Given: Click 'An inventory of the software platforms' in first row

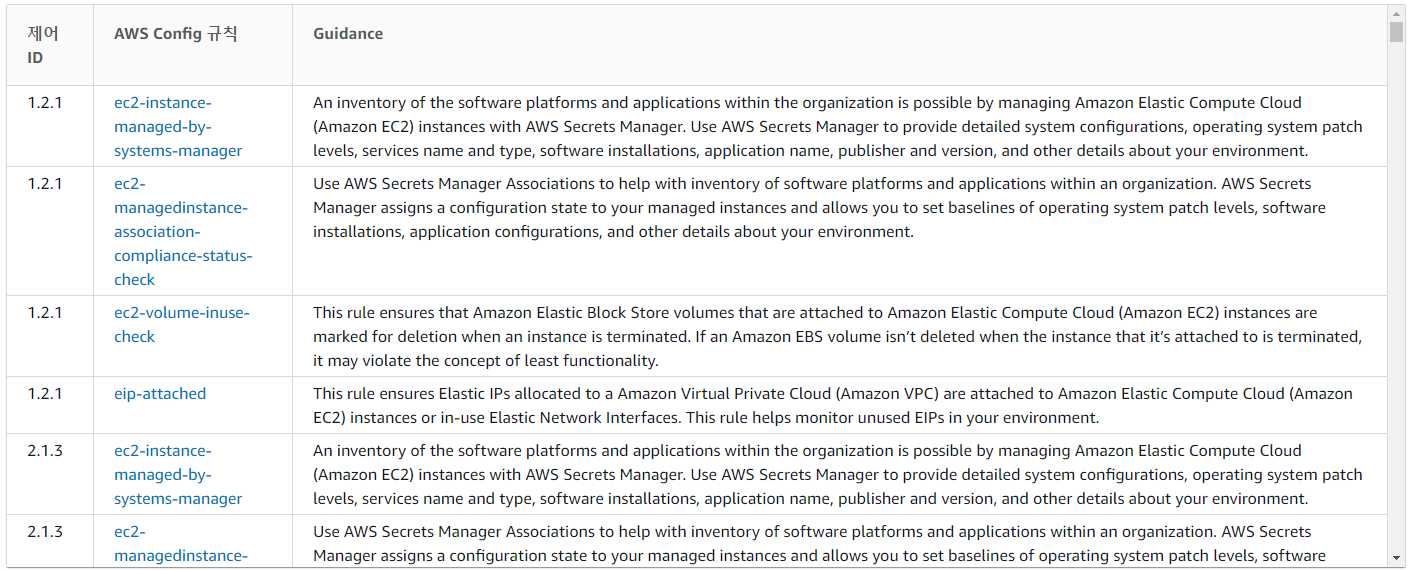Looking at the screenshot, I should click(x=838, y=127).
